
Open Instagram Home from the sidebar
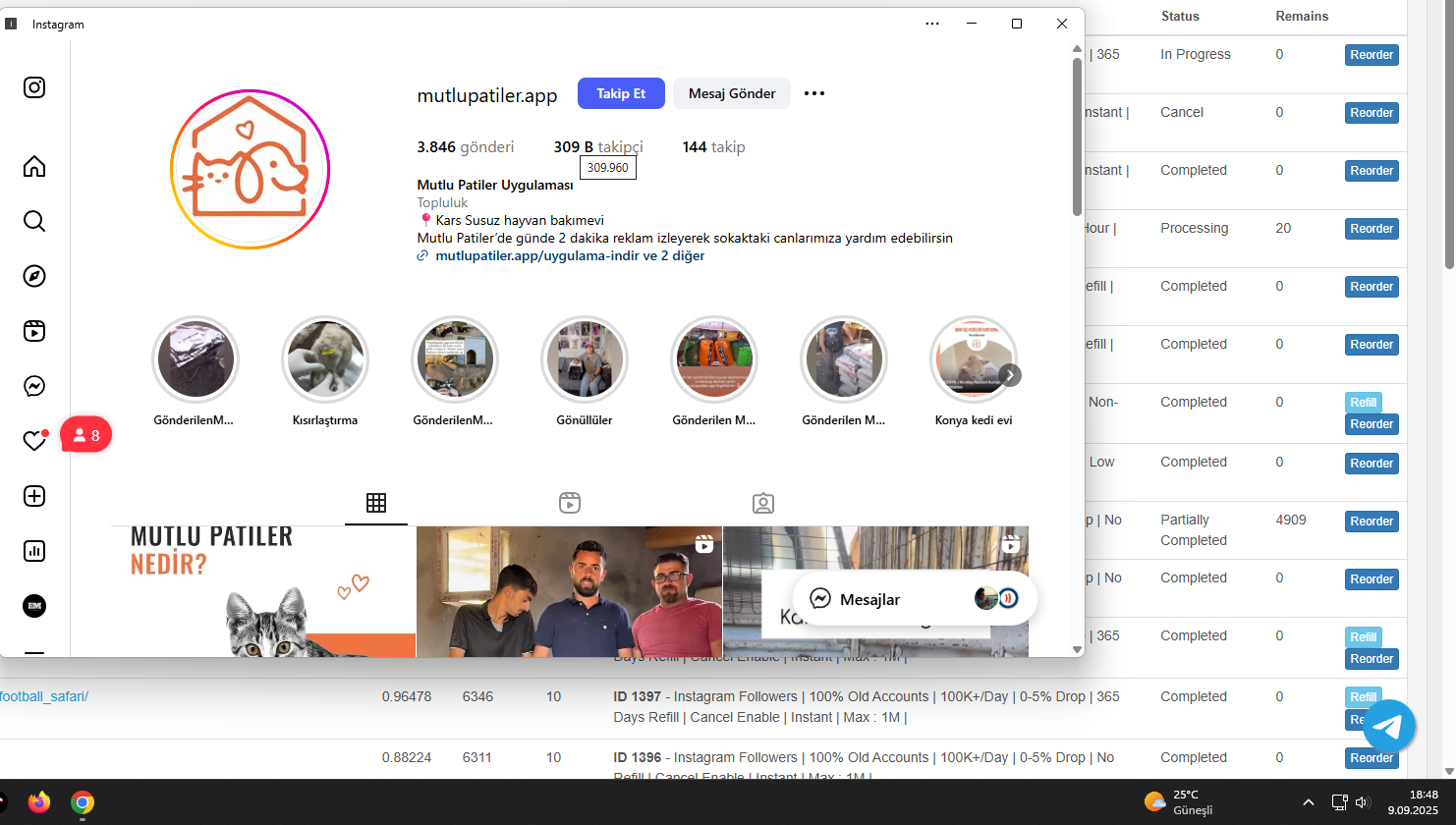click(x=34, y=166)
